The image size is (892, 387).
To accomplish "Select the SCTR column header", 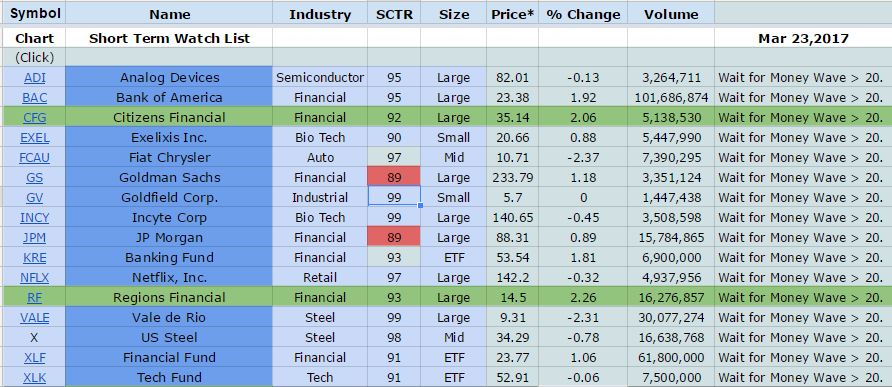I will [x=394, y=14].
